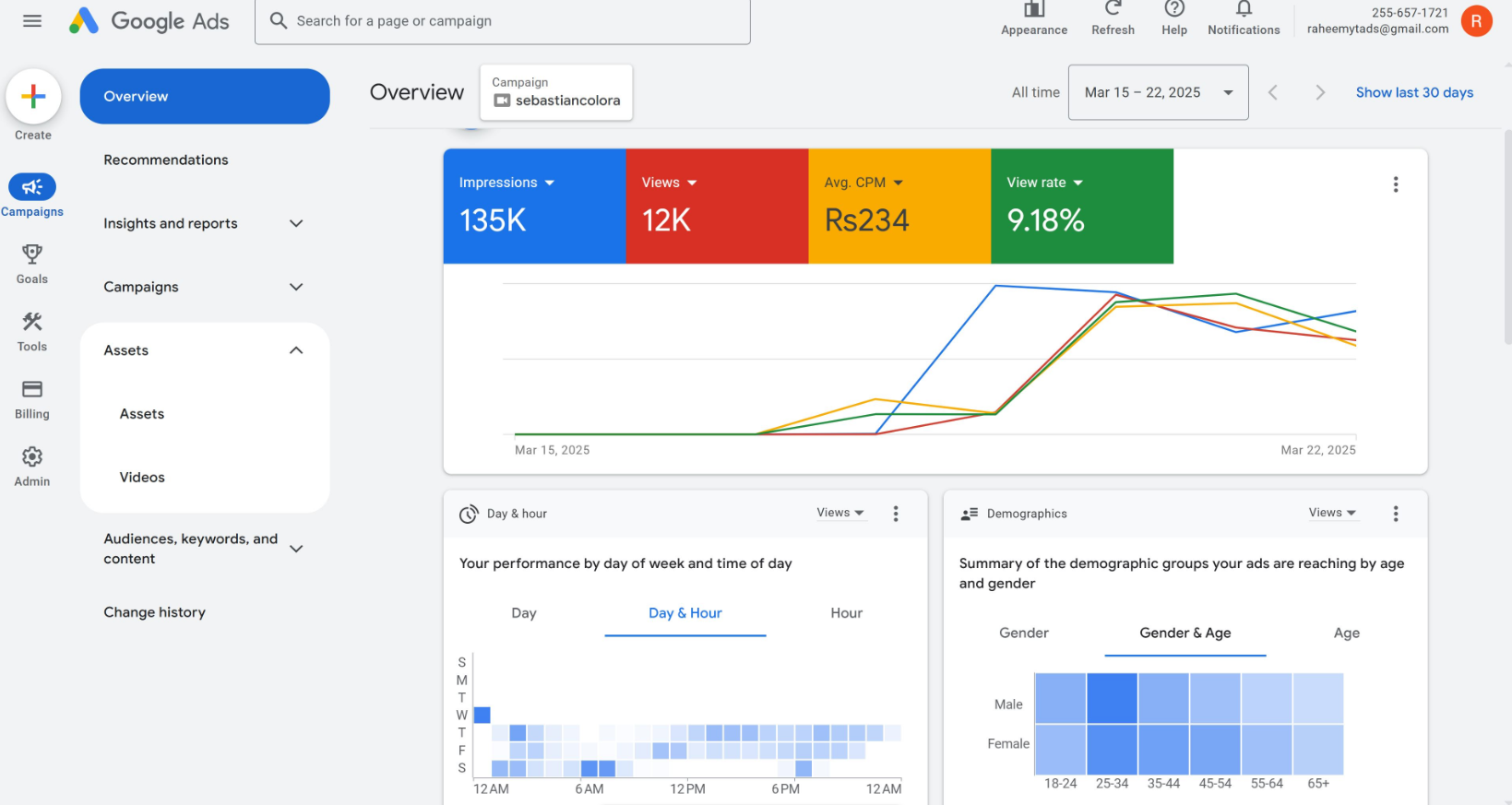Screen dimensions: 1512x805
Task: Select the Gender tab in Demographics
Action: (x=1023, y=633)
